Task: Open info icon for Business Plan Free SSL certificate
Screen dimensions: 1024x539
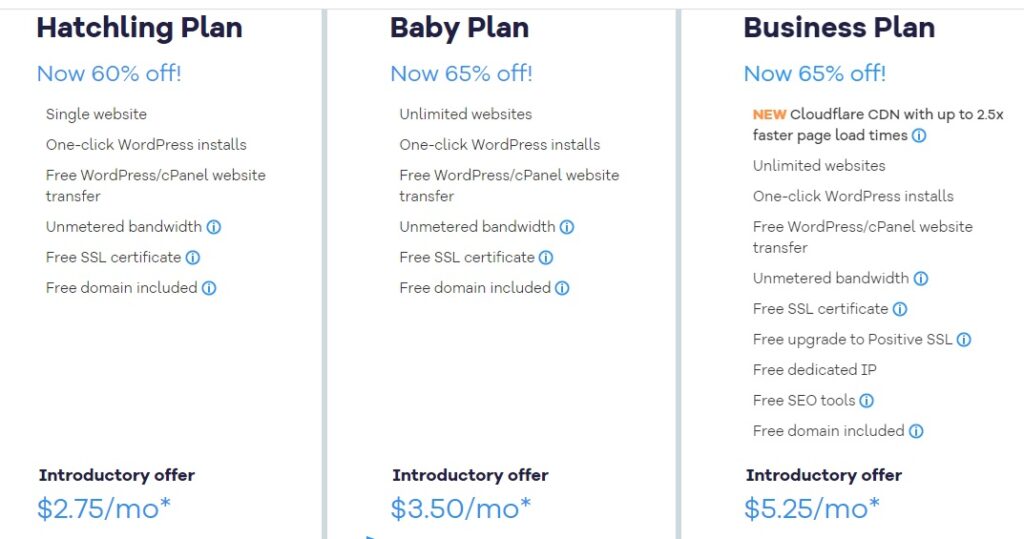Action: 900,309
